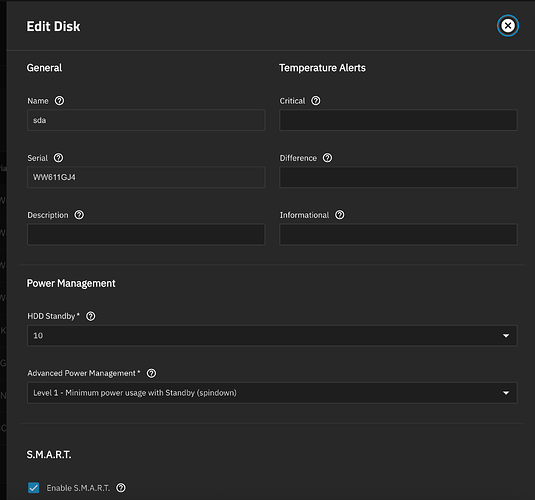Open help for Enable S.M.A.R.T.

pyautogui.click(x=120, y=488)
